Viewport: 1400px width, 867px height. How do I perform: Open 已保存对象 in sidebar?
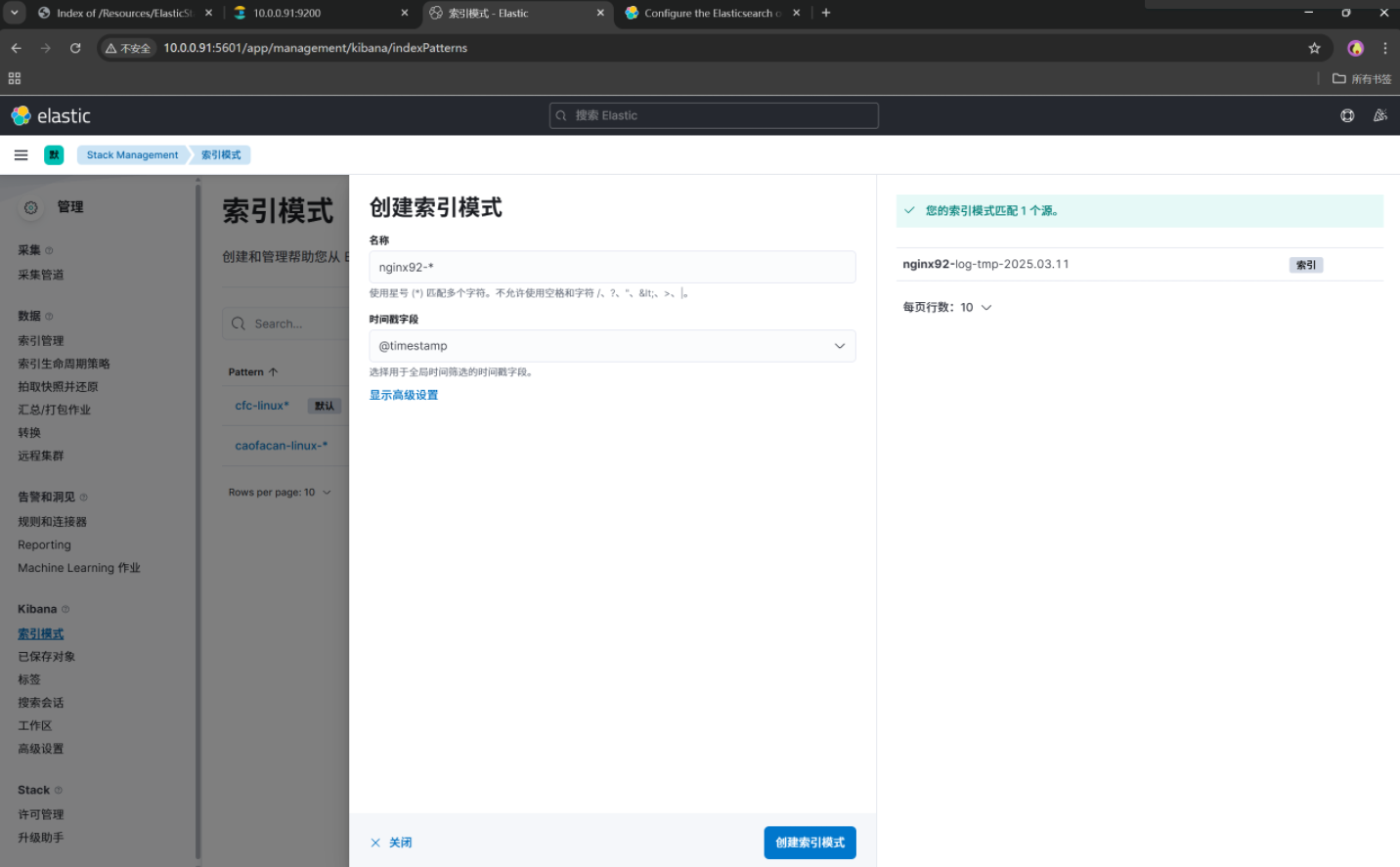[46, 657]
